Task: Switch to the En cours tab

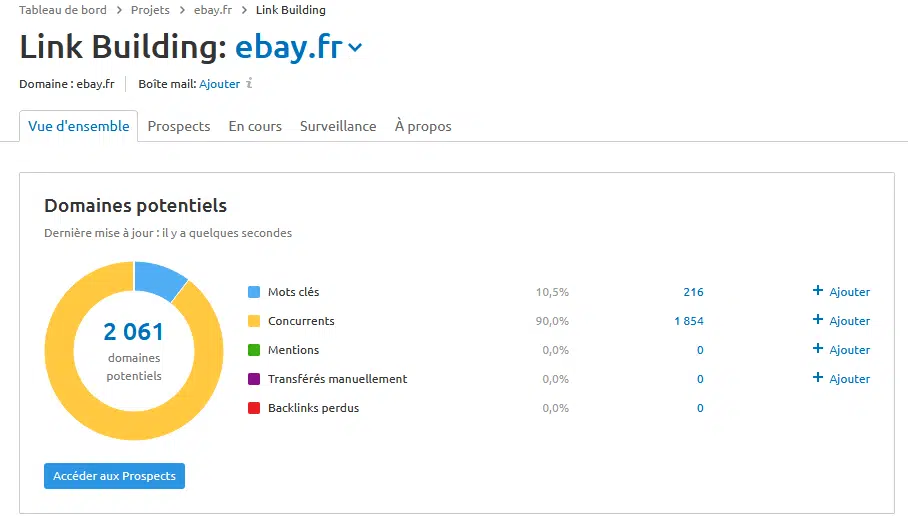Action: (255, 127)
